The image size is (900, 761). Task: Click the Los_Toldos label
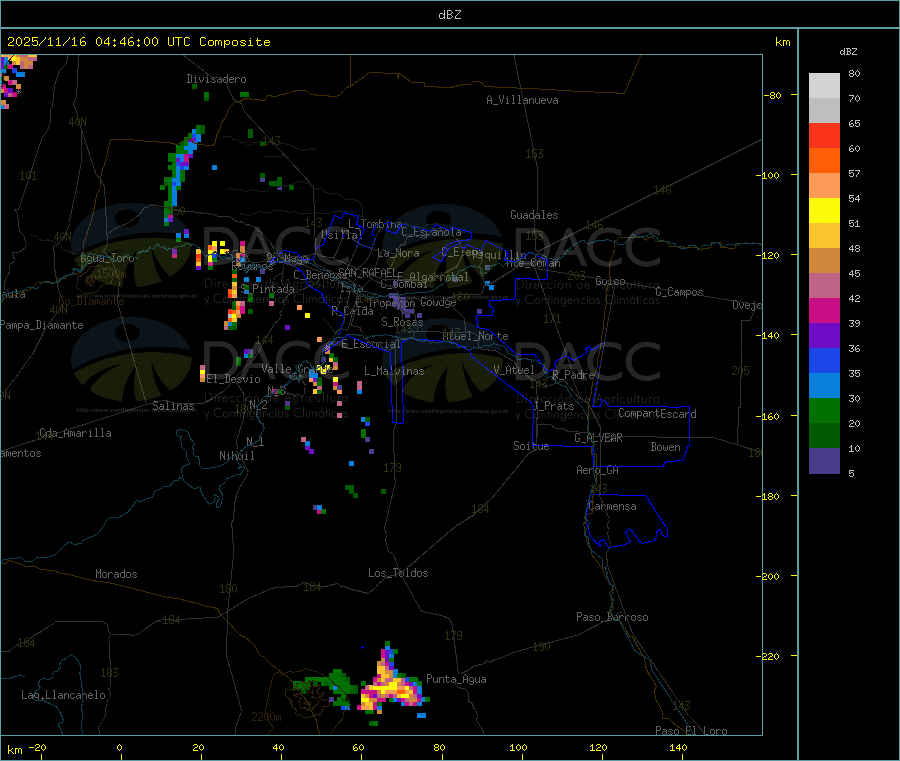coord(398,573)
